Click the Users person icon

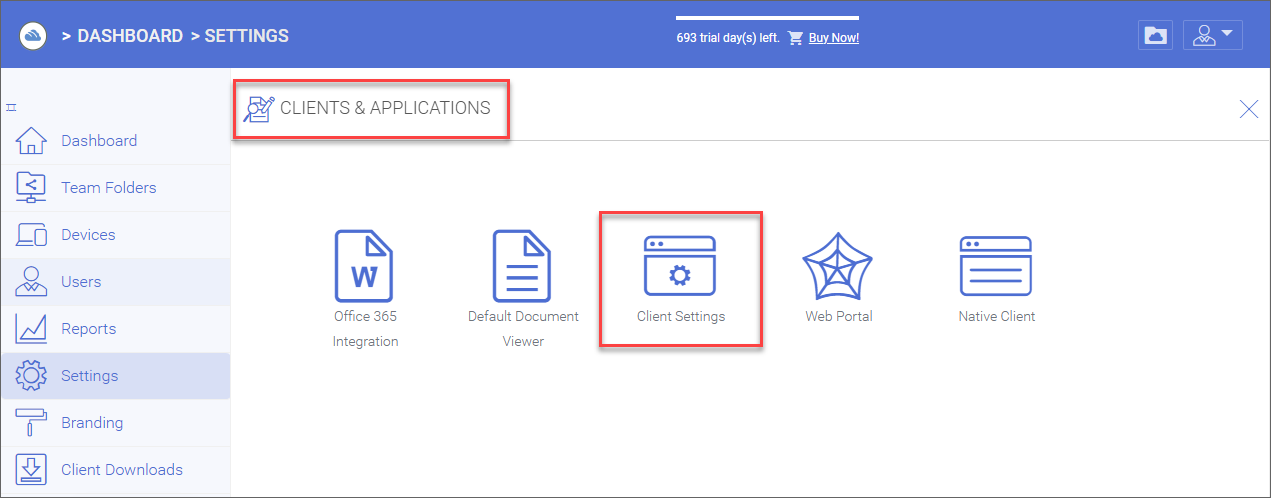click(x=32, y=281)
